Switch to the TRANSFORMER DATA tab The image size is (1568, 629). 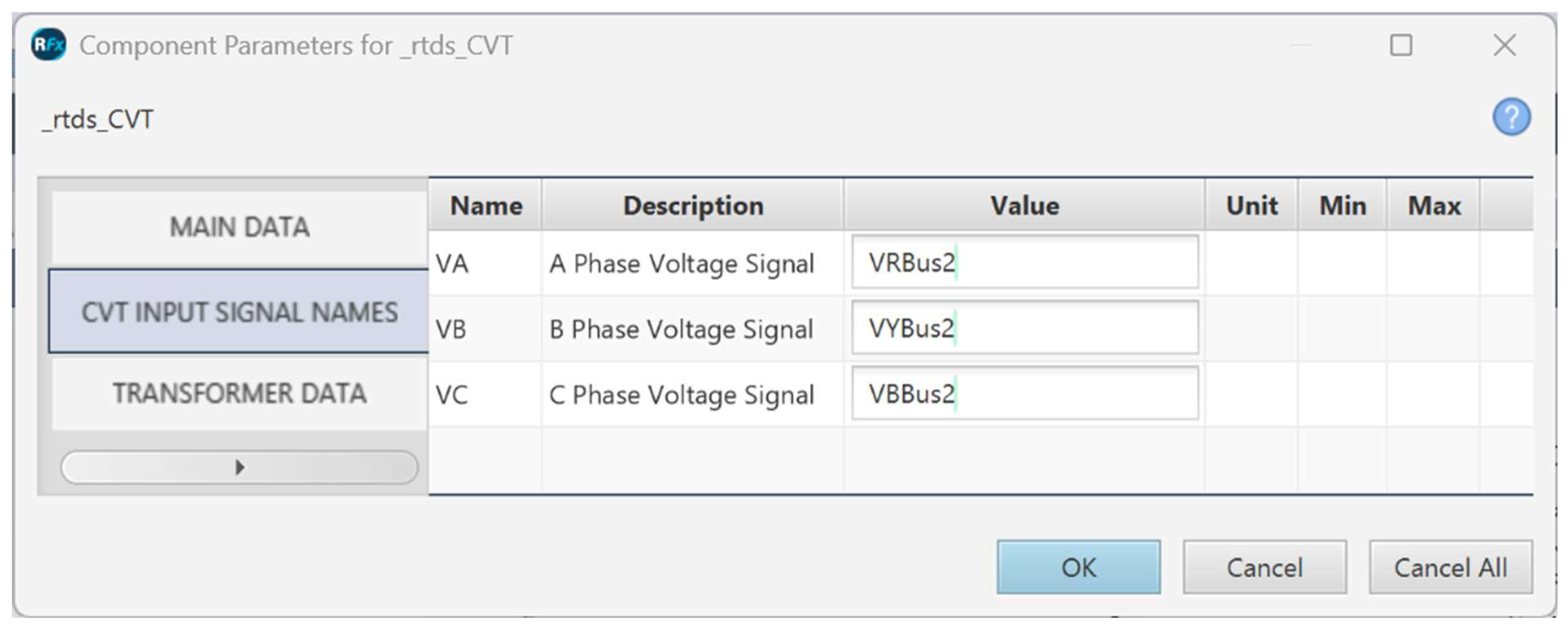(x=239, y=394)
